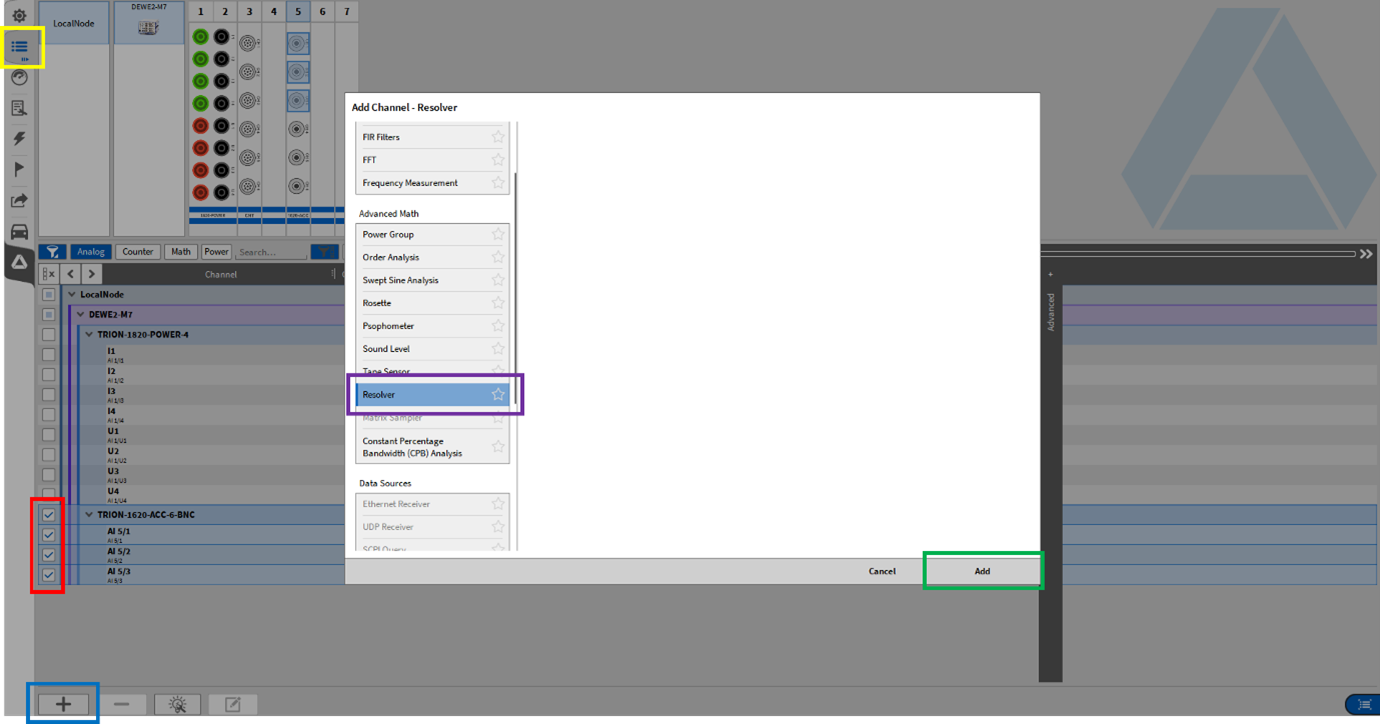Select slot 1 in the module header
Image resolution: width=1380 pixels, height=724 pixels.
[x=200, y=12]
